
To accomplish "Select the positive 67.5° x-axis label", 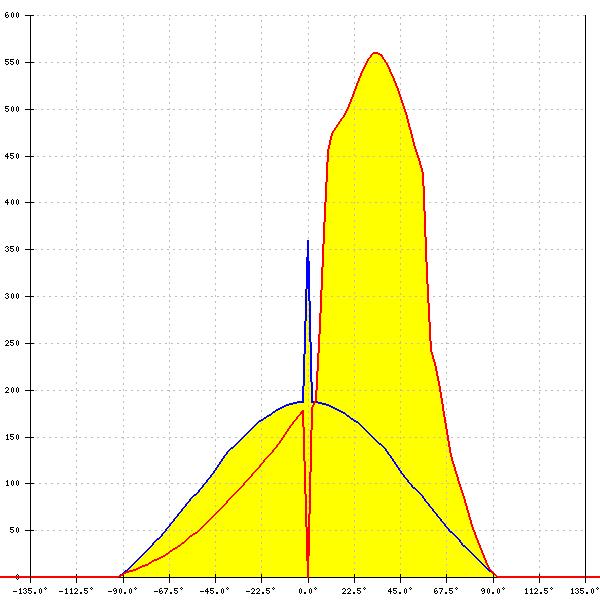I will [x=446, y=591].
